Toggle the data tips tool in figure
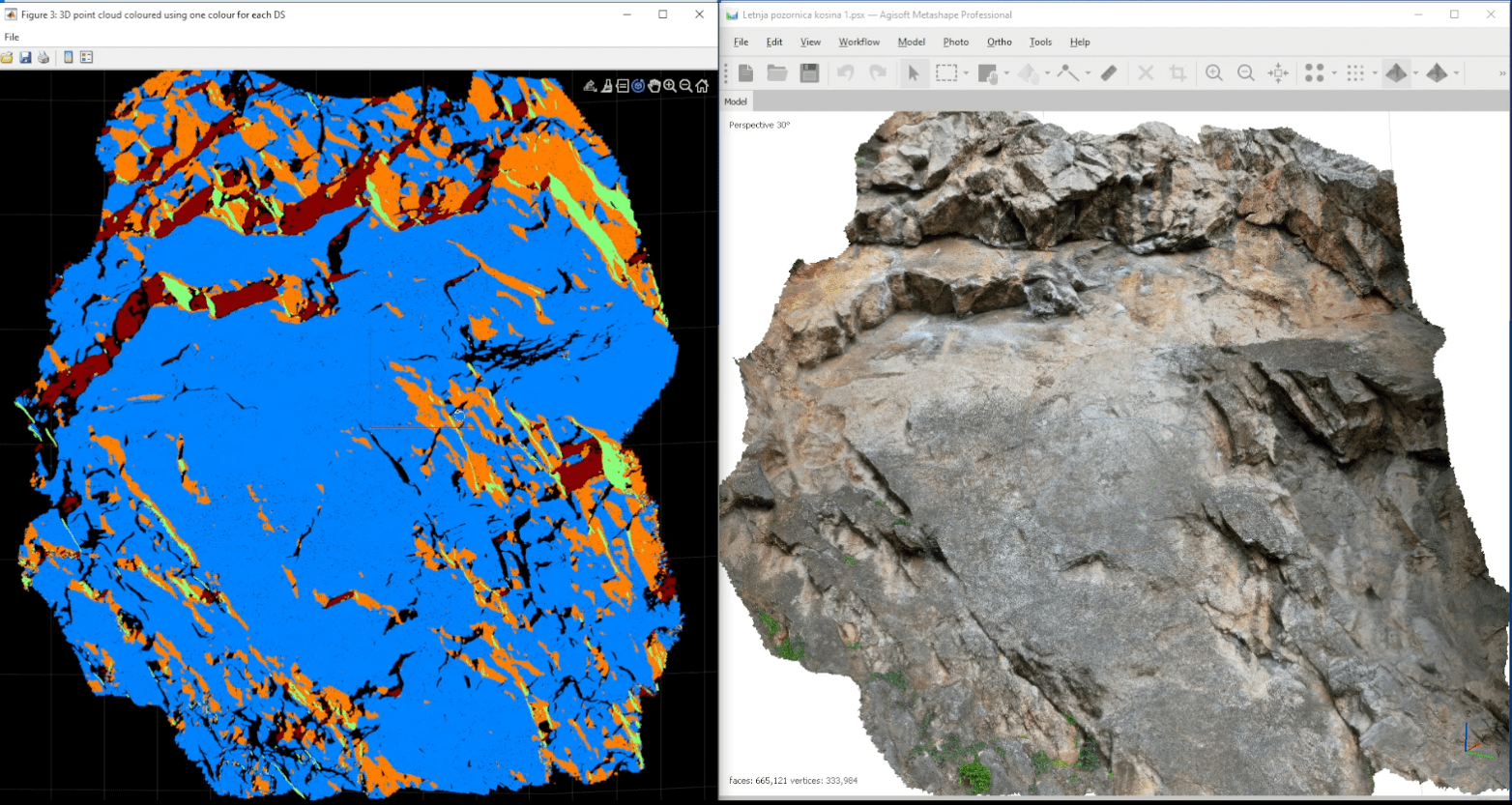 (622, 86)
